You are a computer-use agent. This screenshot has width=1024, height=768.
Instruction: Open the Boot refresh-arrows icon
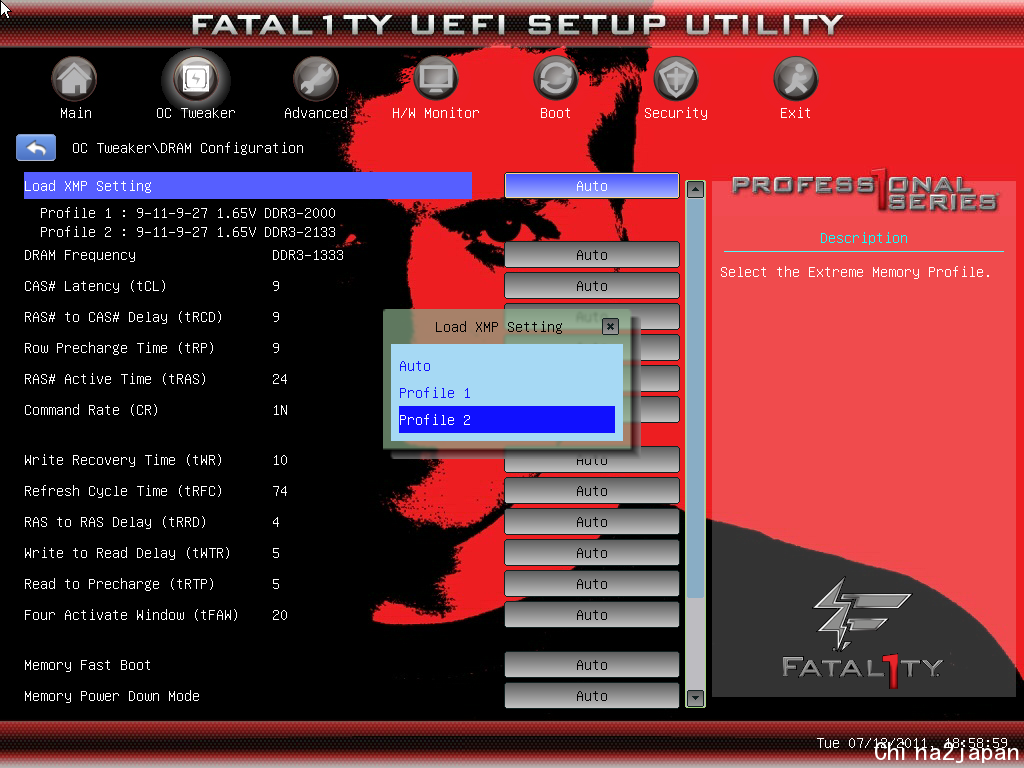point(555,78)
